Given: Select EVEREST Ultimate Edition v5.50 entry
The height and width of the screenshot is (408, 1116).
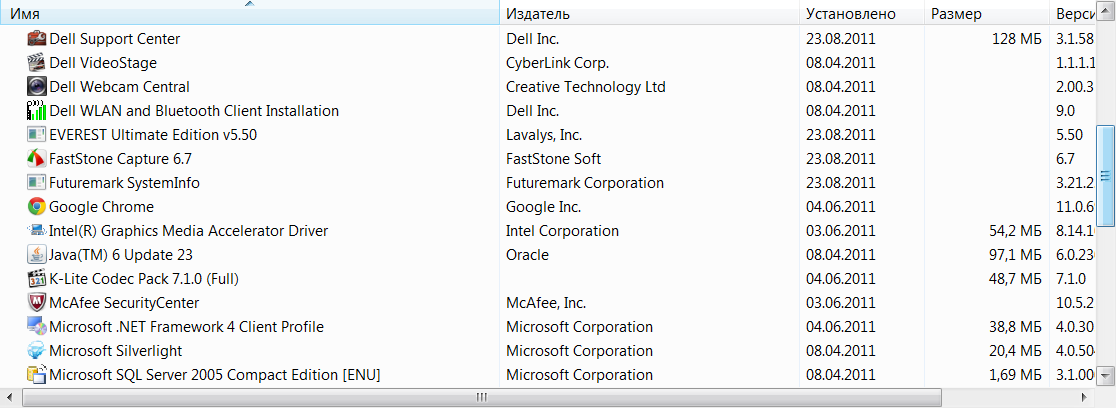Looking at the screenshot, I should tap(153, 135).
